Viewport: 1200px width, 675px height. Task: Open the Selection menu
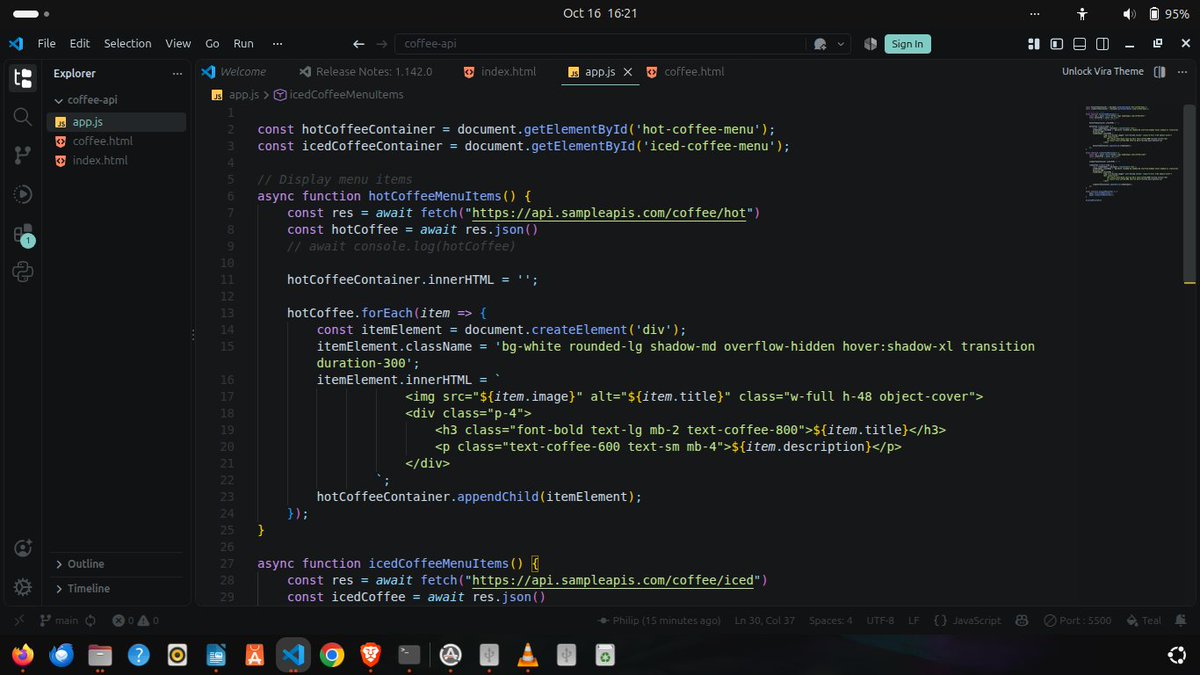click(x=128, y=44)
